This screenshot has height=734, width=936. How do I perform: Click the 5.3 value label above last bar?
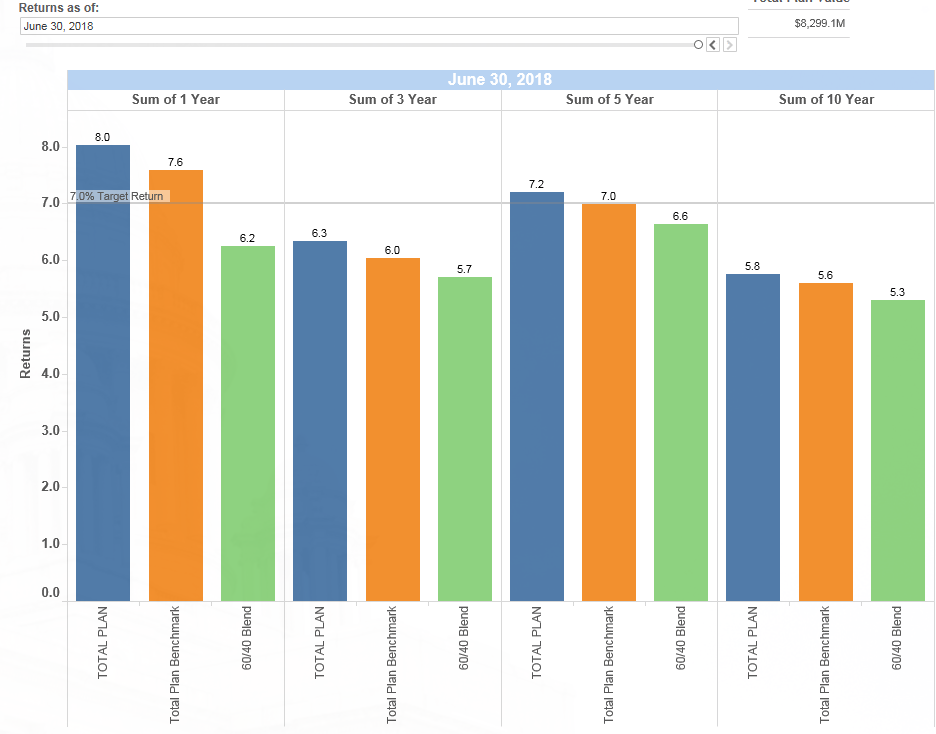pyautogui.click(x=897, y=292)
